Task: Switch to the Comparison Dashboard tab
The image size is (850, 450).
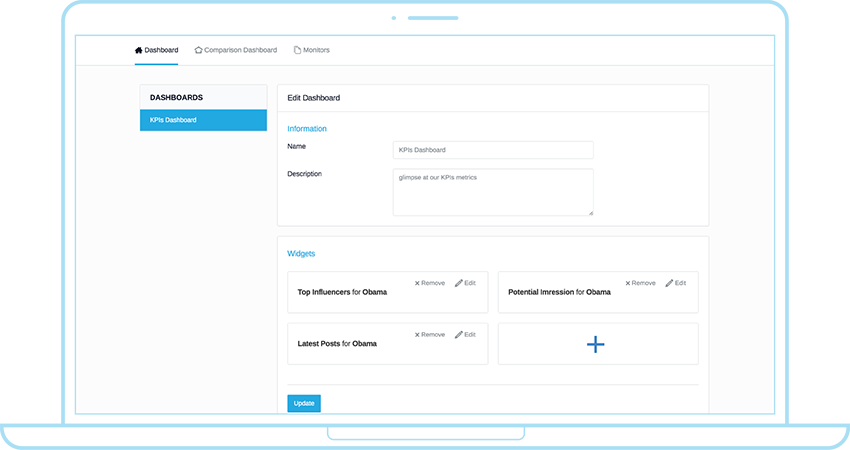Action: (x=236, y=50)
